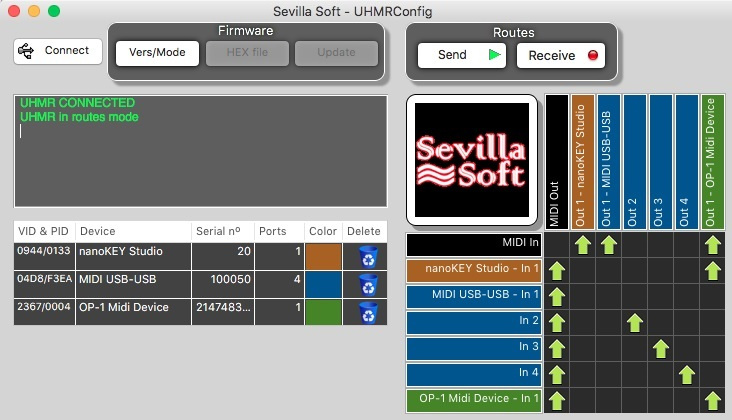Select the Out 4 column header
Screen dimensions: 732x420
pos(687,162)
